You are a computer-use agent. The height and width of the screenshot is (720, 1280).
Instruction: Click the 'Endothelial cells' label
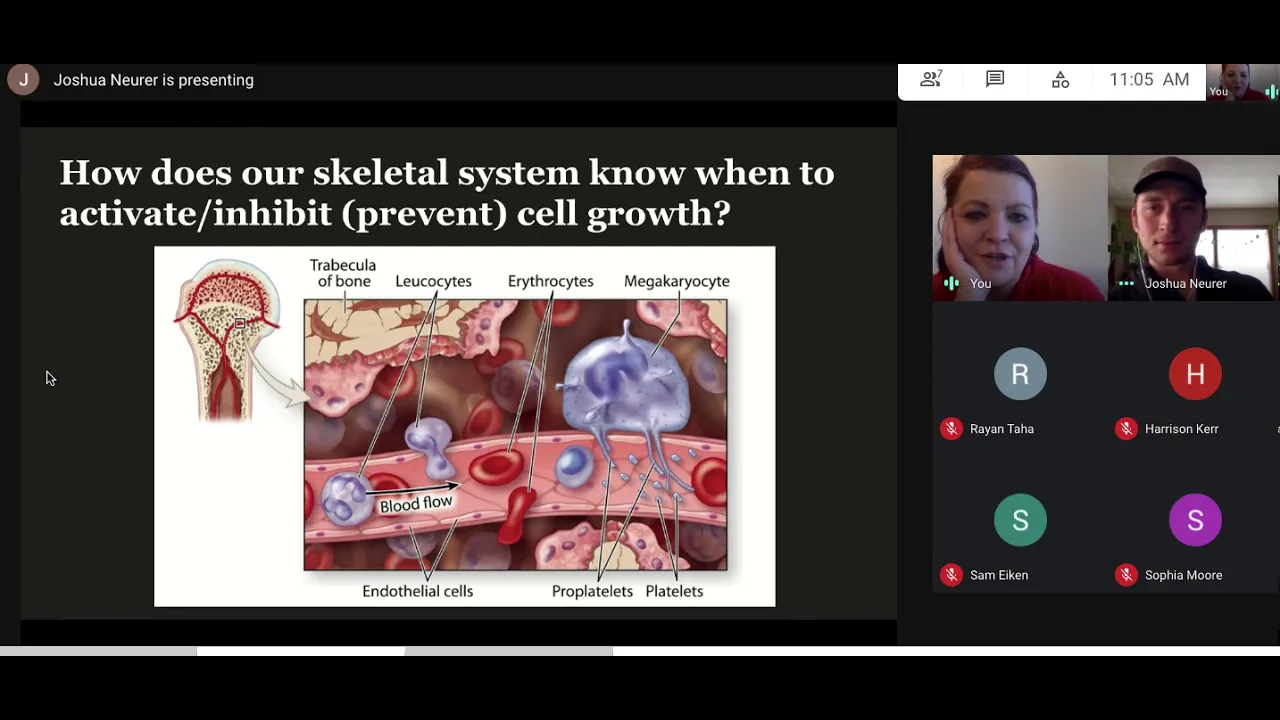pos(418,591)
